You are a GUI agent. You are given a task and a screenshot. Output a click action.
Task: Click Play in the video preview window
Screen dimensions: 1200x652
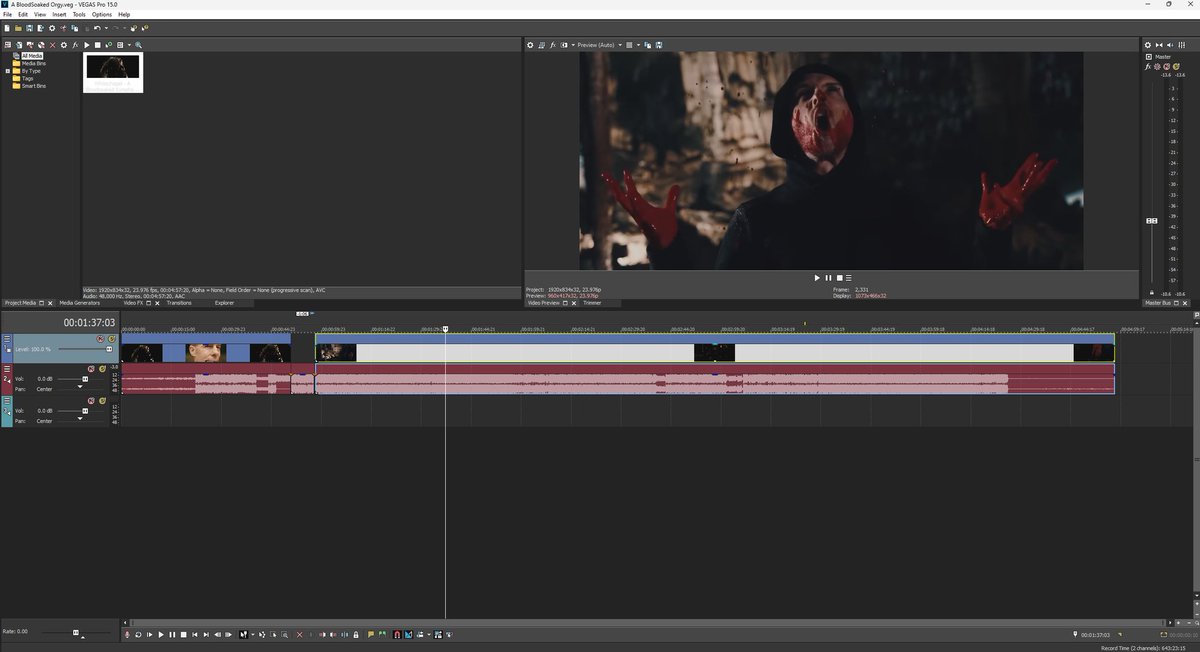tap(816, 277)
